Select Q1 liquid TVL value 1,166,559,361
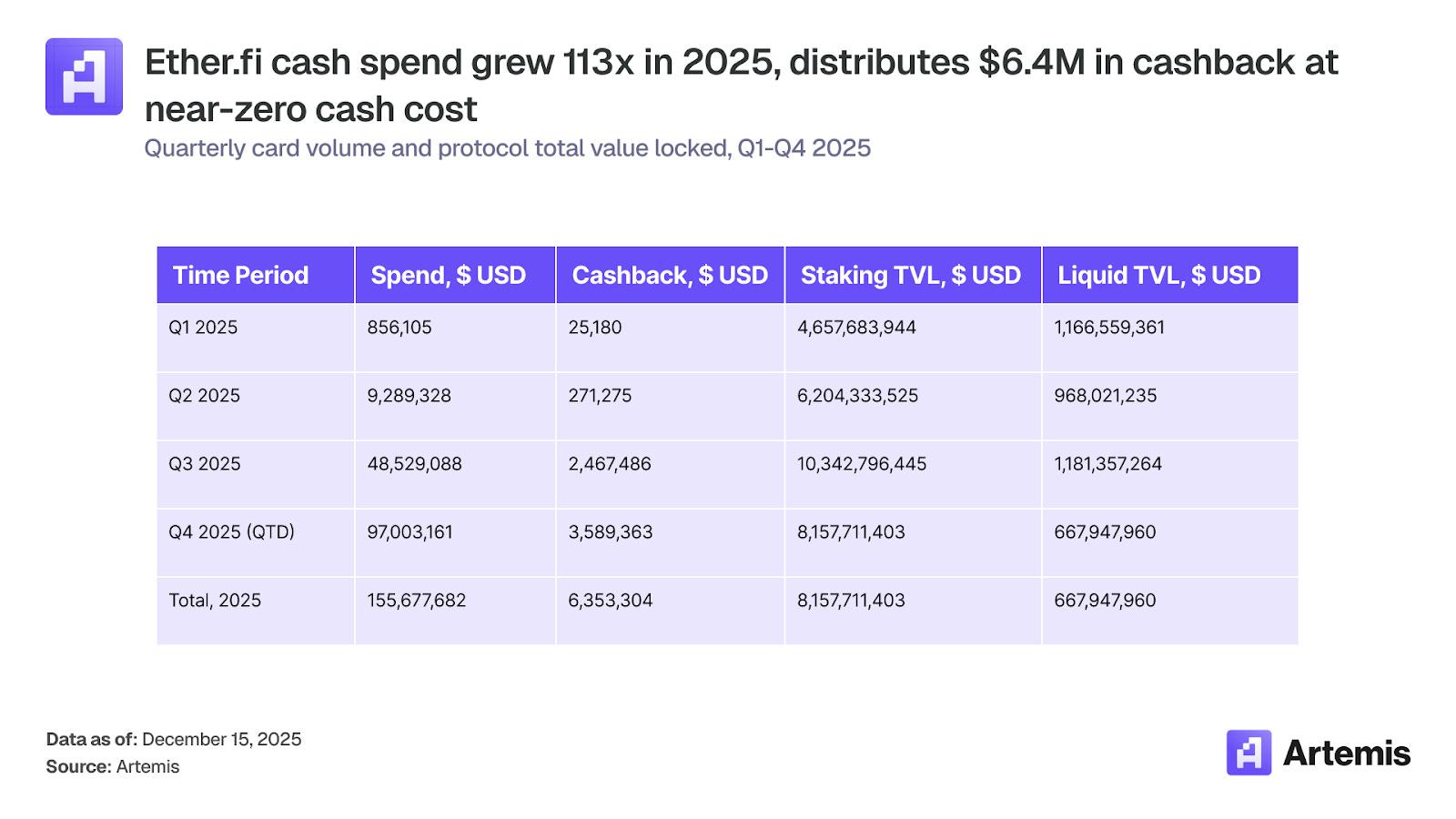 click(1108, 328)
